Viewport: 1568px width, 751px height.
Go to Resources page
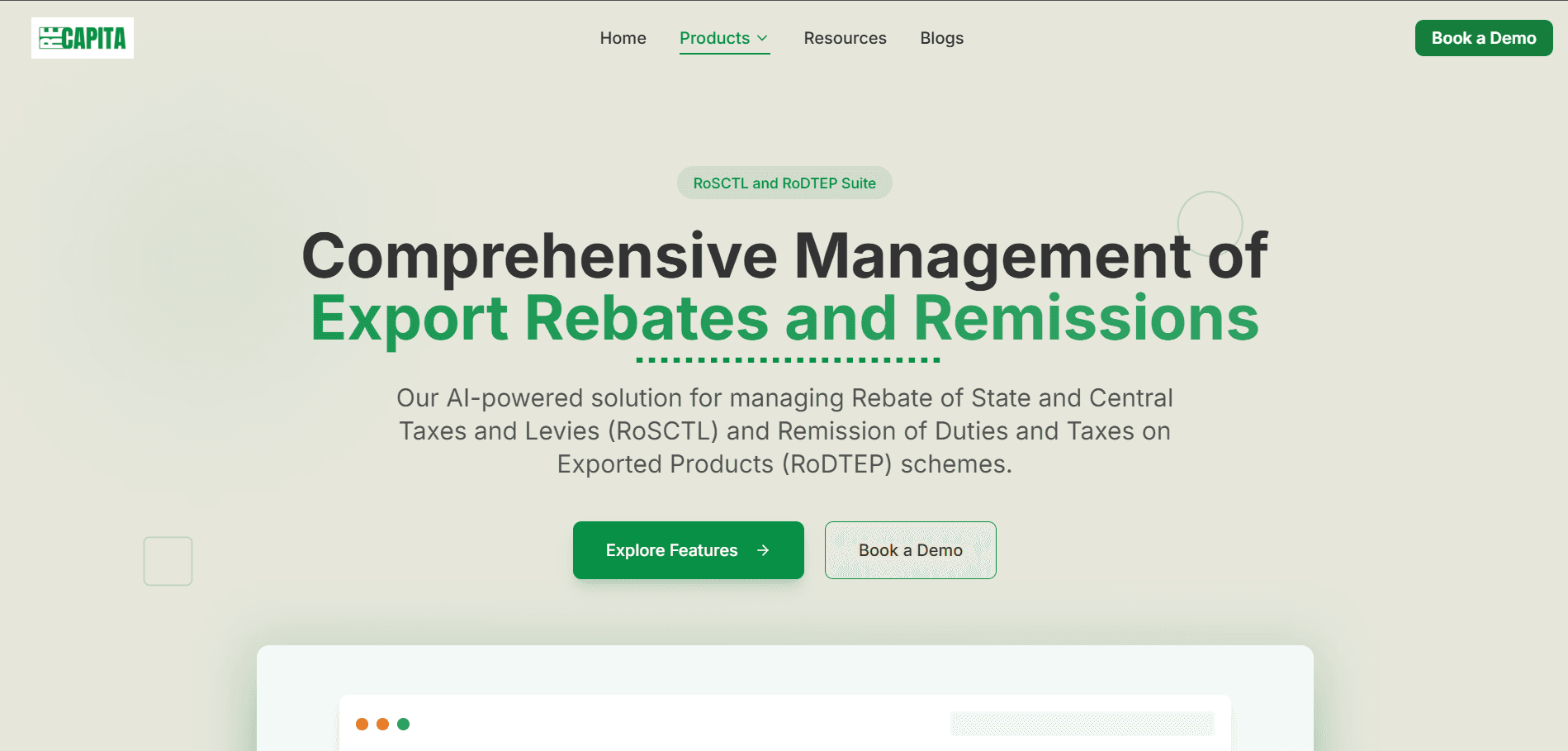tap(845, 38)
